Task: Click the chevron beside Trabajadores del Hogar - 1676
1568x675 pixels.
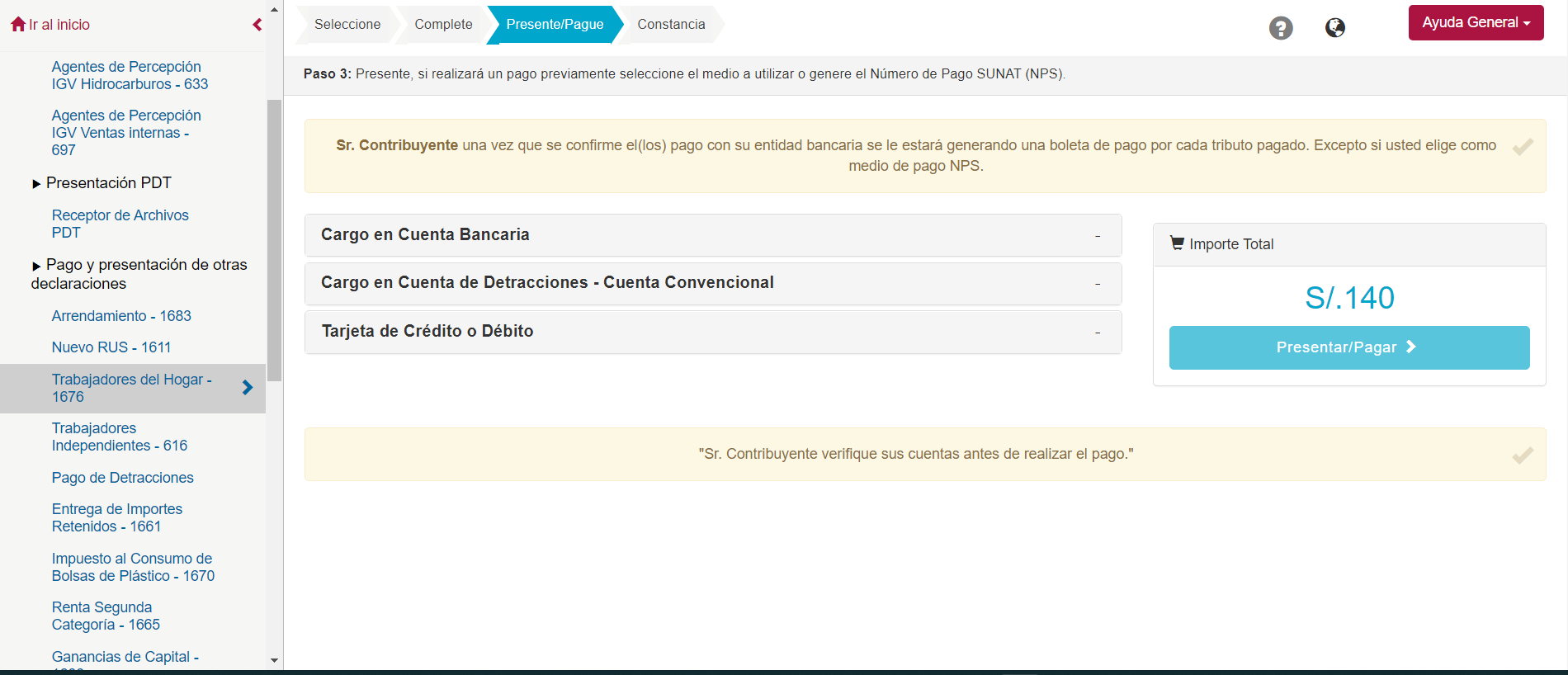Action: (247, 388)
